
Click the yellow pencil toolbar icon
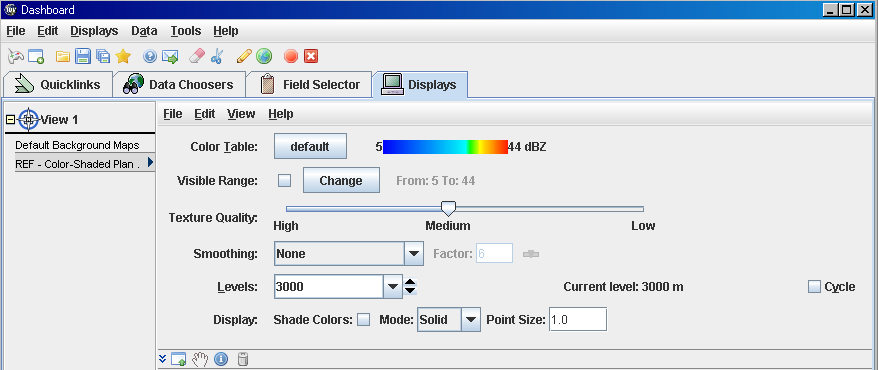coord(244,56)
